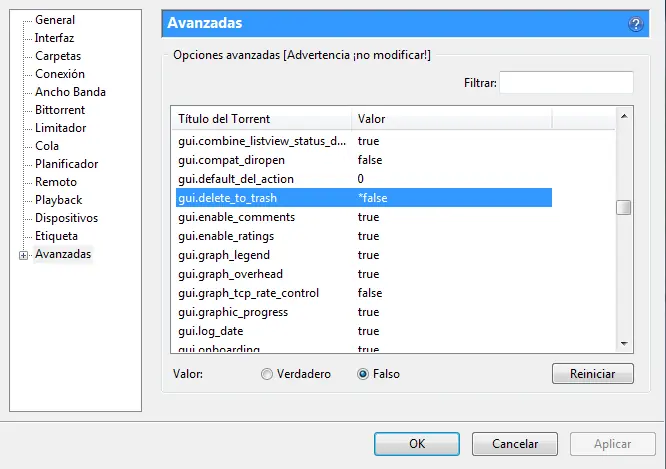Focus the Filtrar input field
This screenshot has width=666, height=469.
coord(566,82)
